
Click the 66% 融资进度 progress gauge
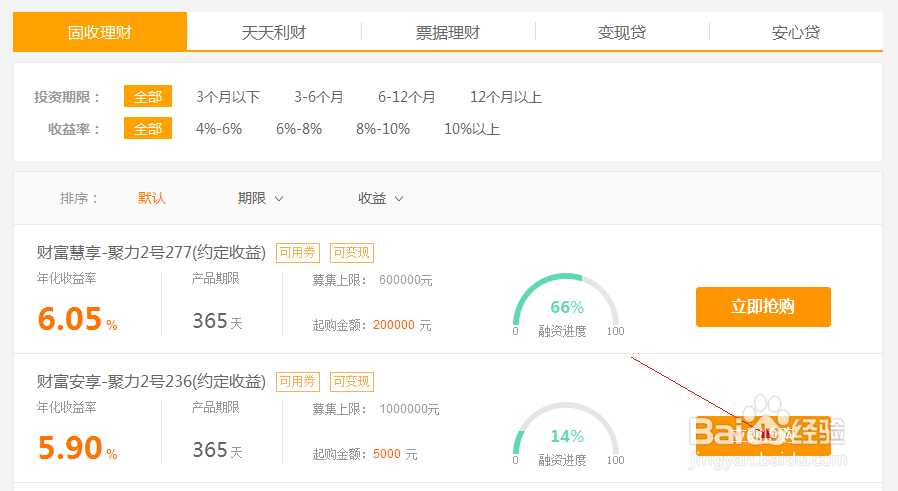[566, 307]
